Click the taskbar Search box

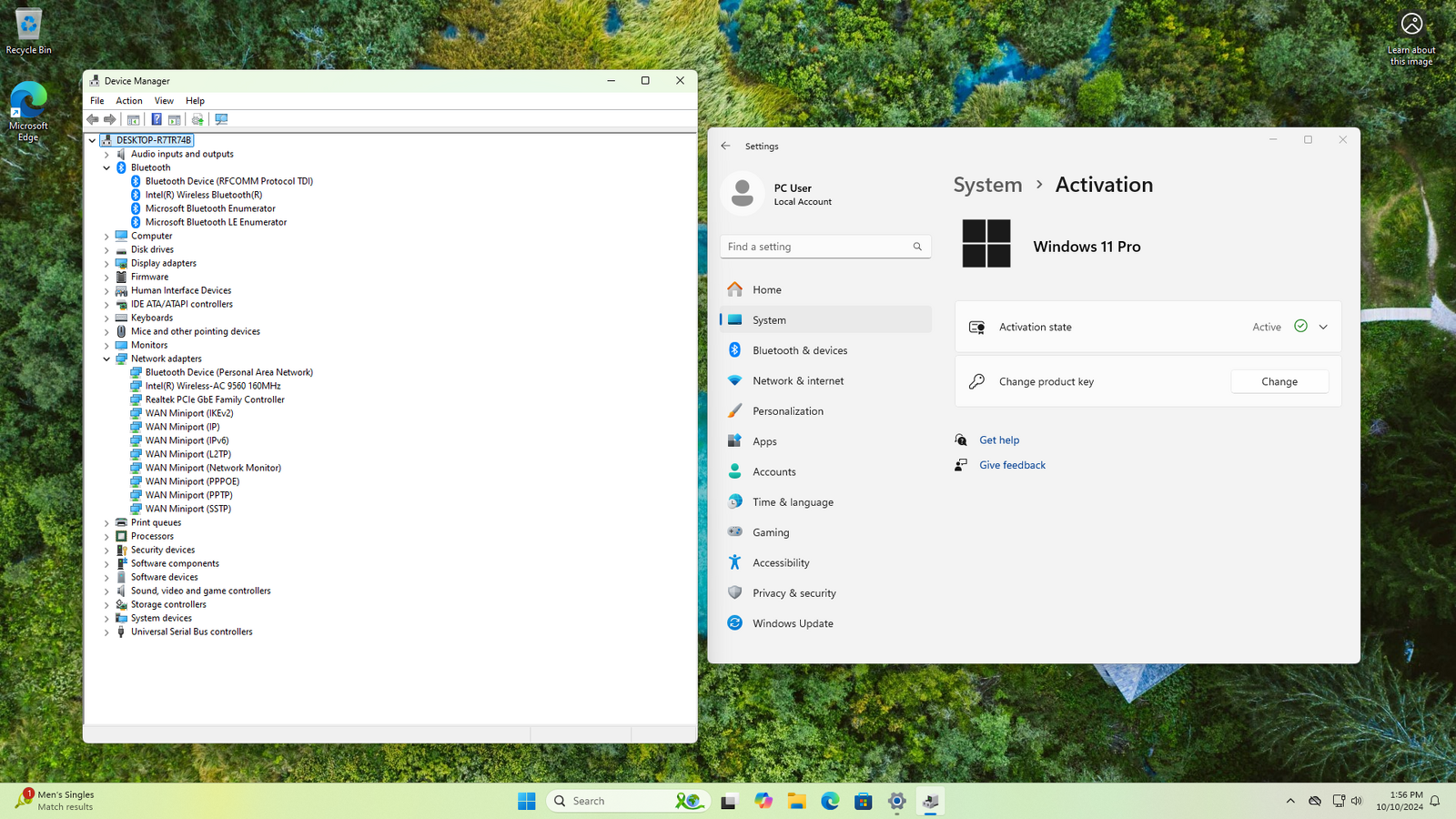[628, 801]
